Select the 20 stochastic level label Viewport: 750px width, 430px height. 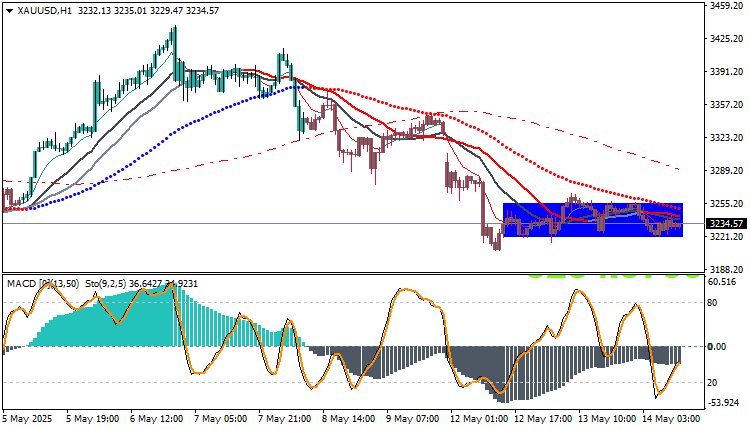coord(712,382)
